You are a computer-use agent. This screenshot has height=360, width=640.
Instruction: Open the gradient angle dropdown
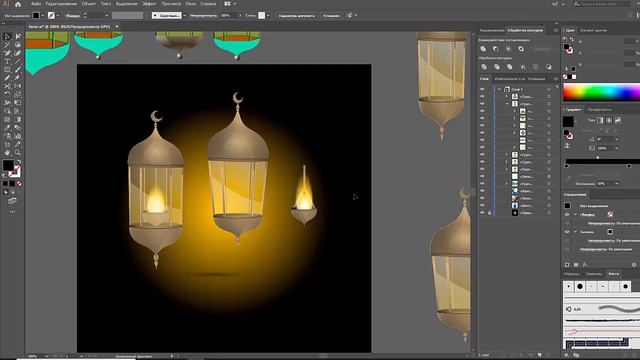616,140
